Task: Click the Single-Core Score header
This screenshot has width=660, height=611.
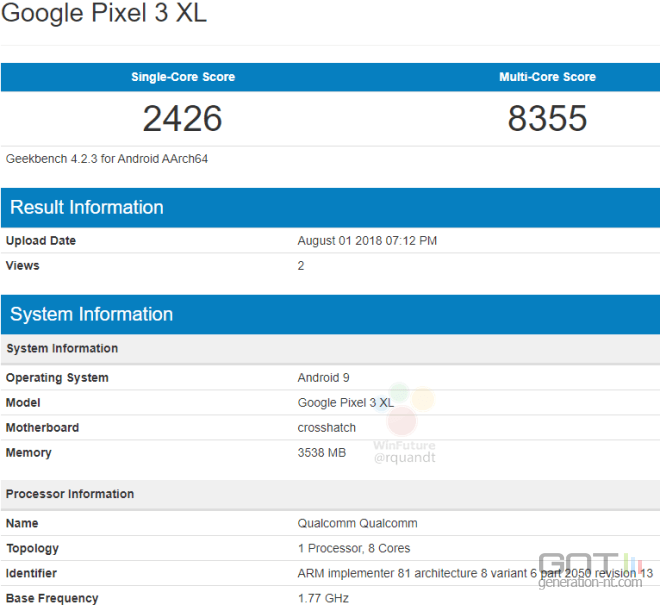Action: [183, 77]
